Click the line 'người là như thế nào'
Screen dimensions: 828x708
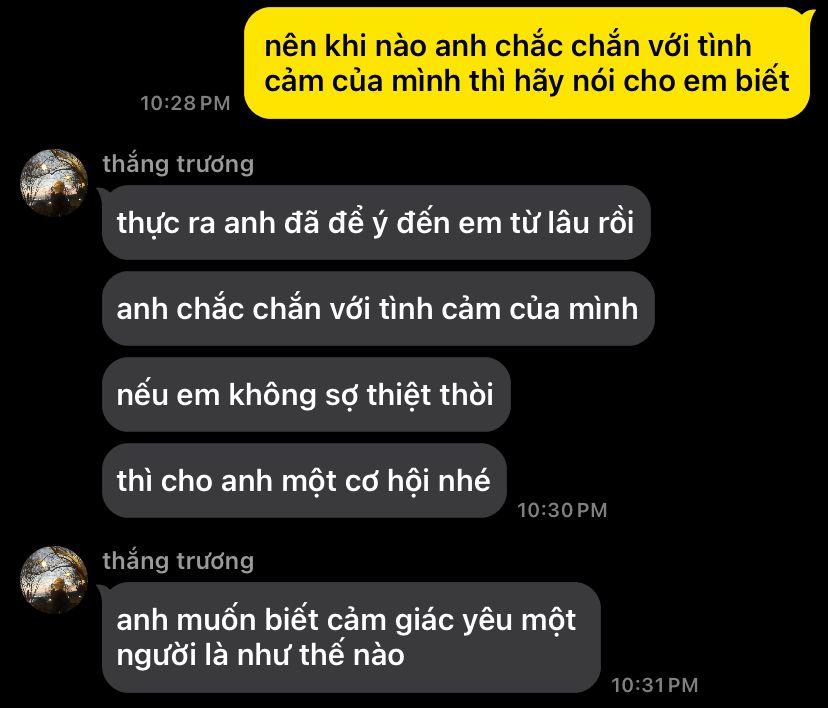coord(260,656)
